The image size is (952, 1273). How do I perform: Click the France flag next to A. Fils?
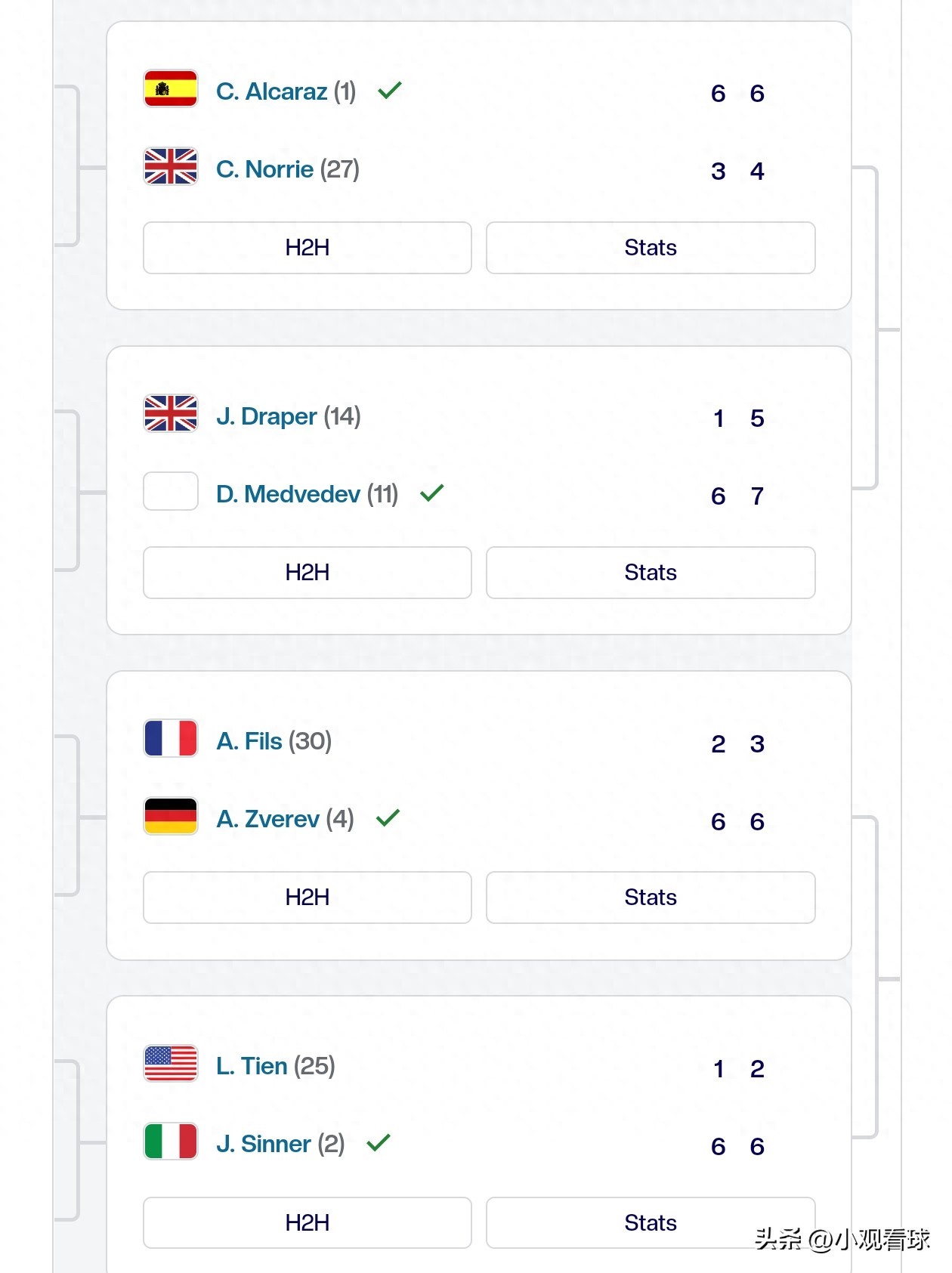[x=170, y=739]
